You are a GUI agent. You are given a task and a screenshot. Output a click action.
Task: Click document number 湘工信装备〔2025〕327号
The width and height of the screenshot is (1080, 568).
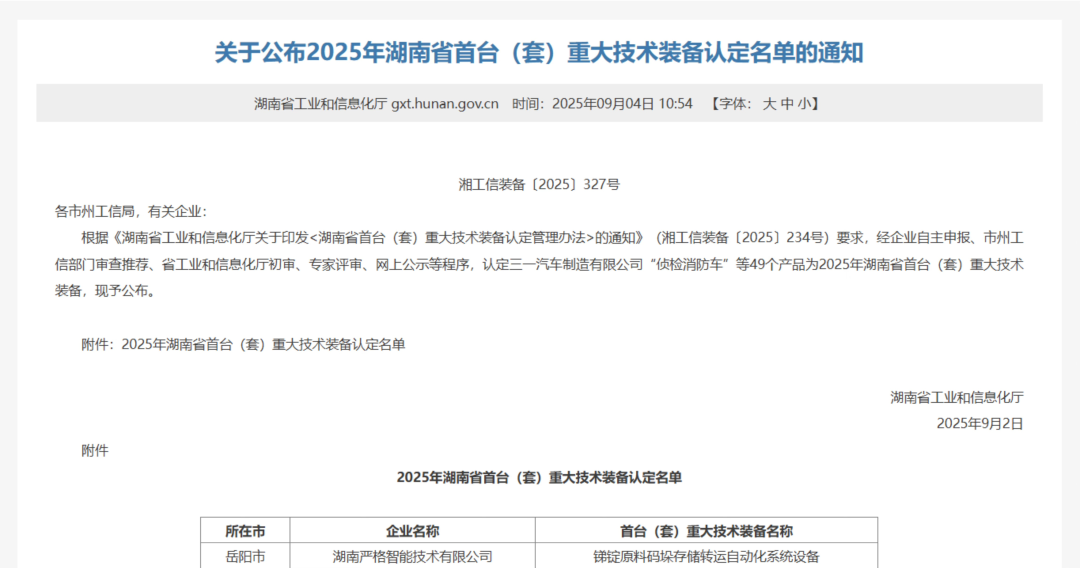point(539,185)
